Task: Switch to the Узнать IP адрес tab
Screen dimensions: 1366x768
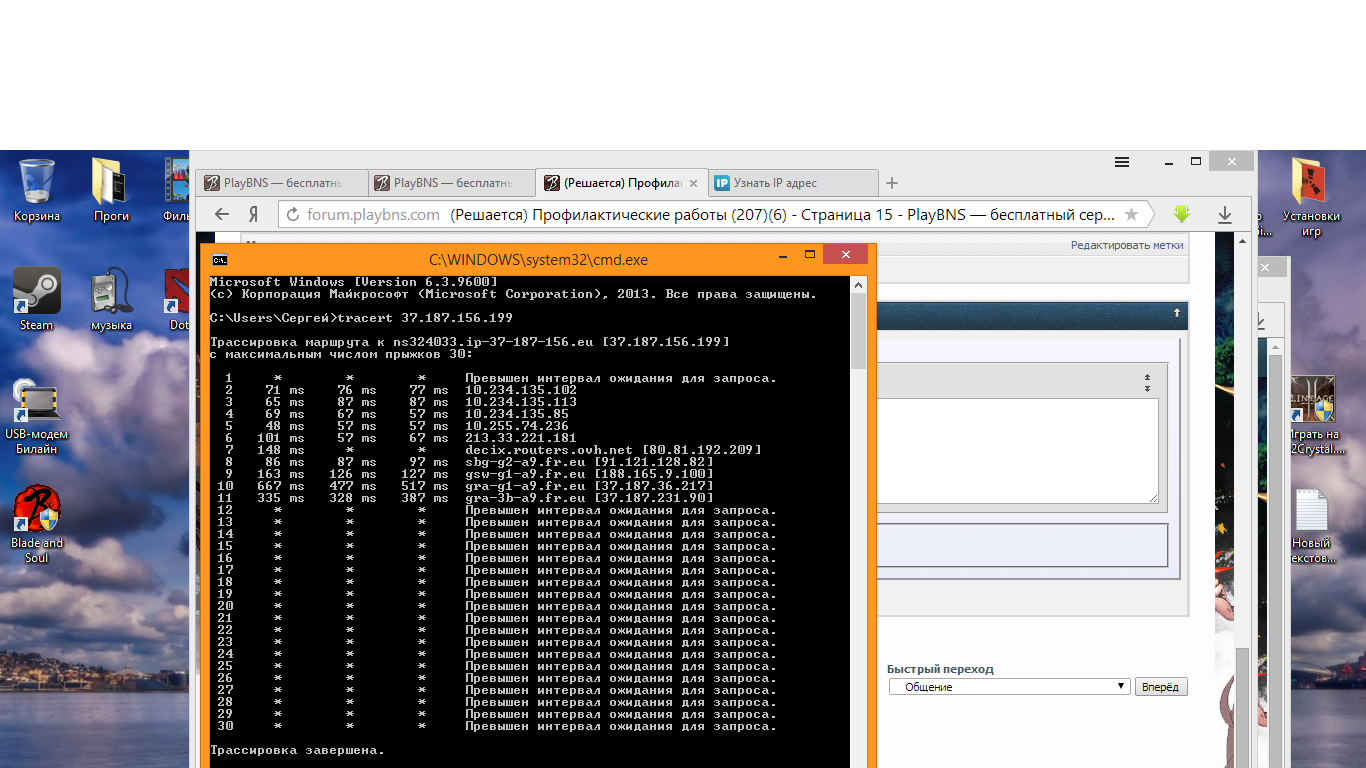Action: click(792, 183)
